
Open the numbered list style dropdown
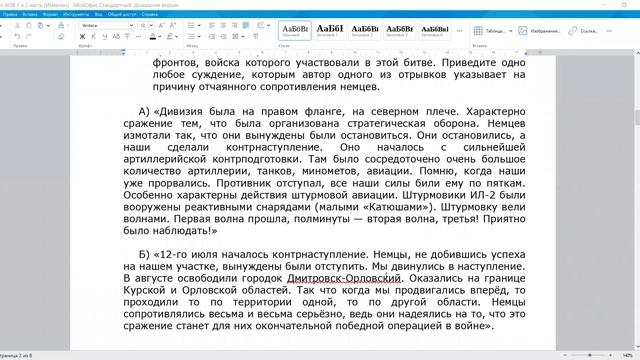[x=199, y=36]
